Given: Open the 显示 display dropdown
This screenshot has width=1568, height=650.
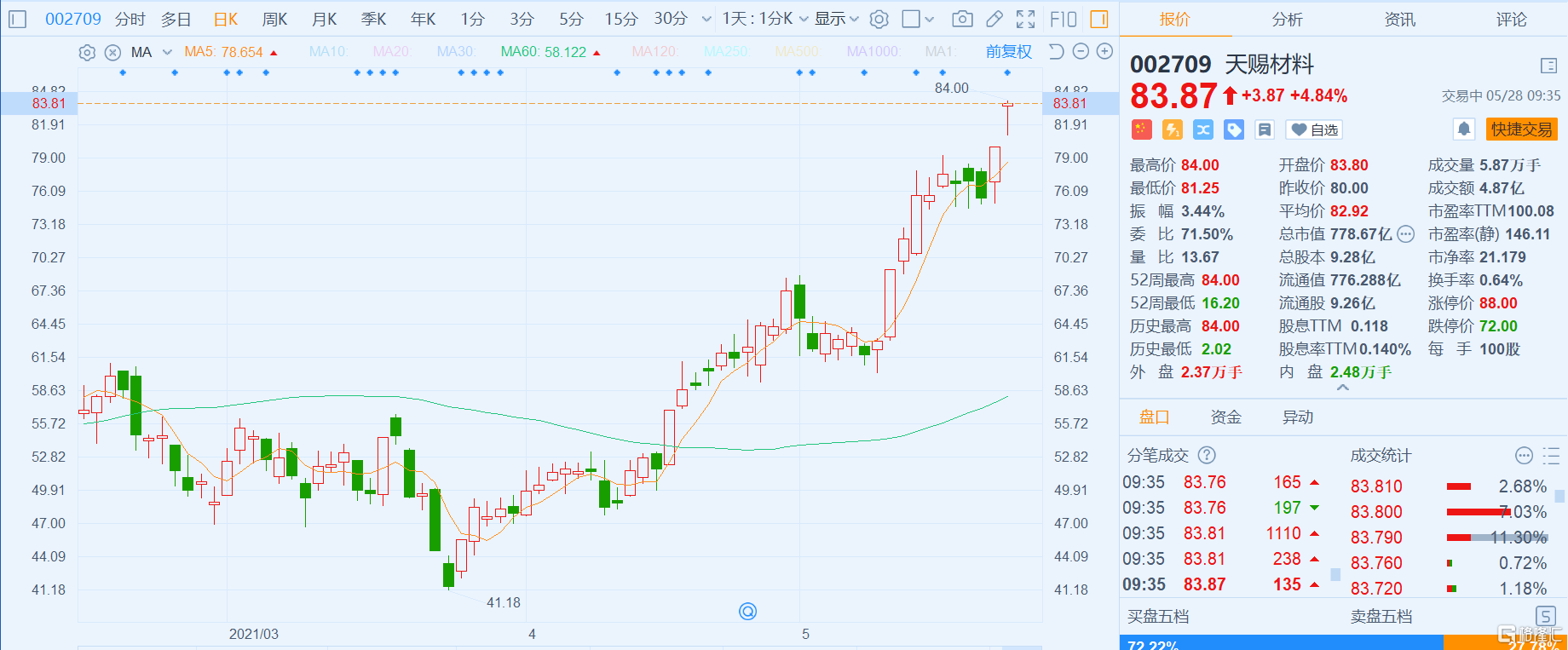Looking at the screenshot, I should 837,19.
